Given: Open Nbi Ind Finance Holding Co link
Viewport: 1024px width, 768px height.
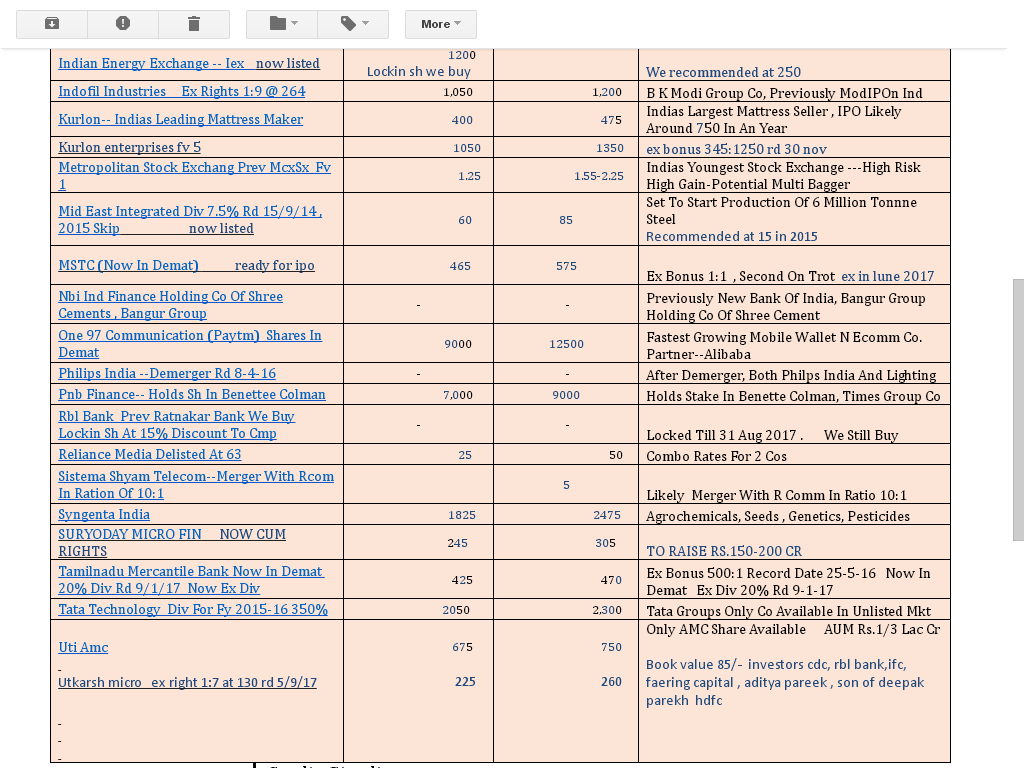Looking at the screenshot, I should coord(170,305).
